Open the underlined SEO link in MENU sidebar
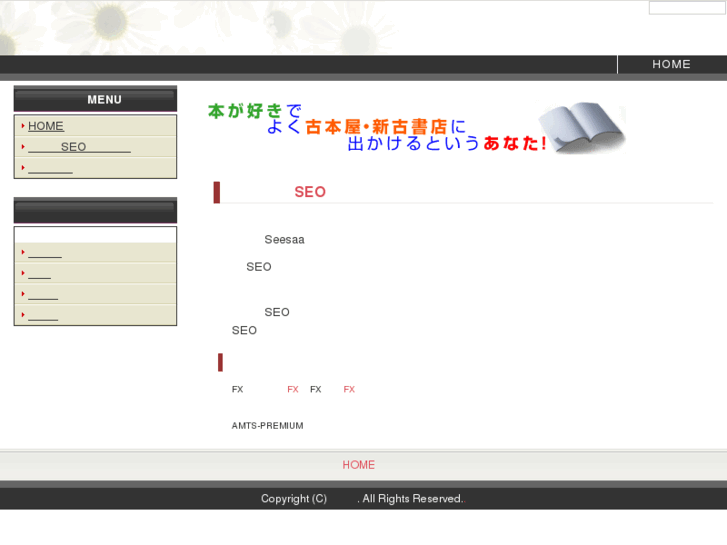This screenshot has height=545, width=727. click(79, 147)
